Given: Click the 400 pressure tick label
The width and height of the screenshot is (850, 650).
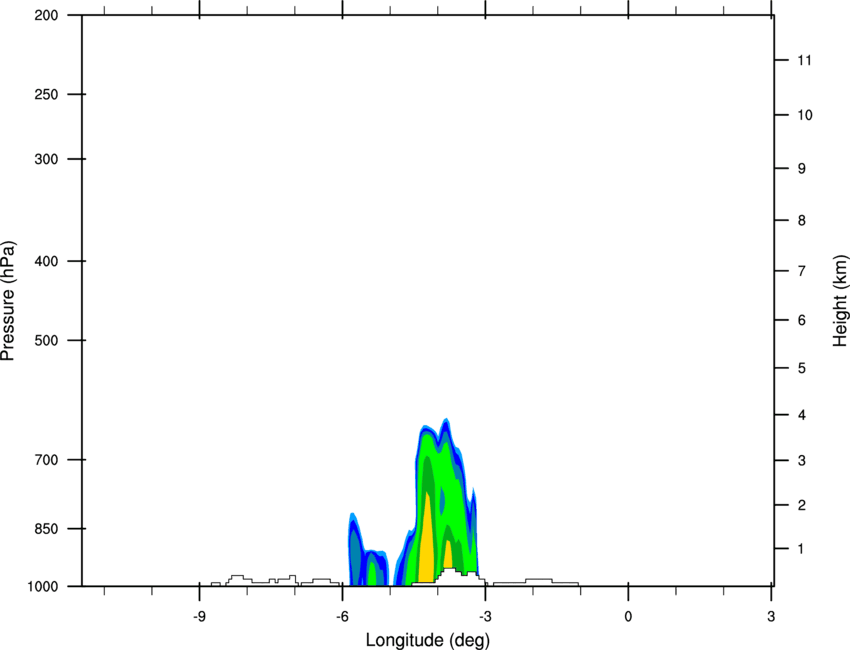Looking at the screenshot, I should click(x=46, y=261).
